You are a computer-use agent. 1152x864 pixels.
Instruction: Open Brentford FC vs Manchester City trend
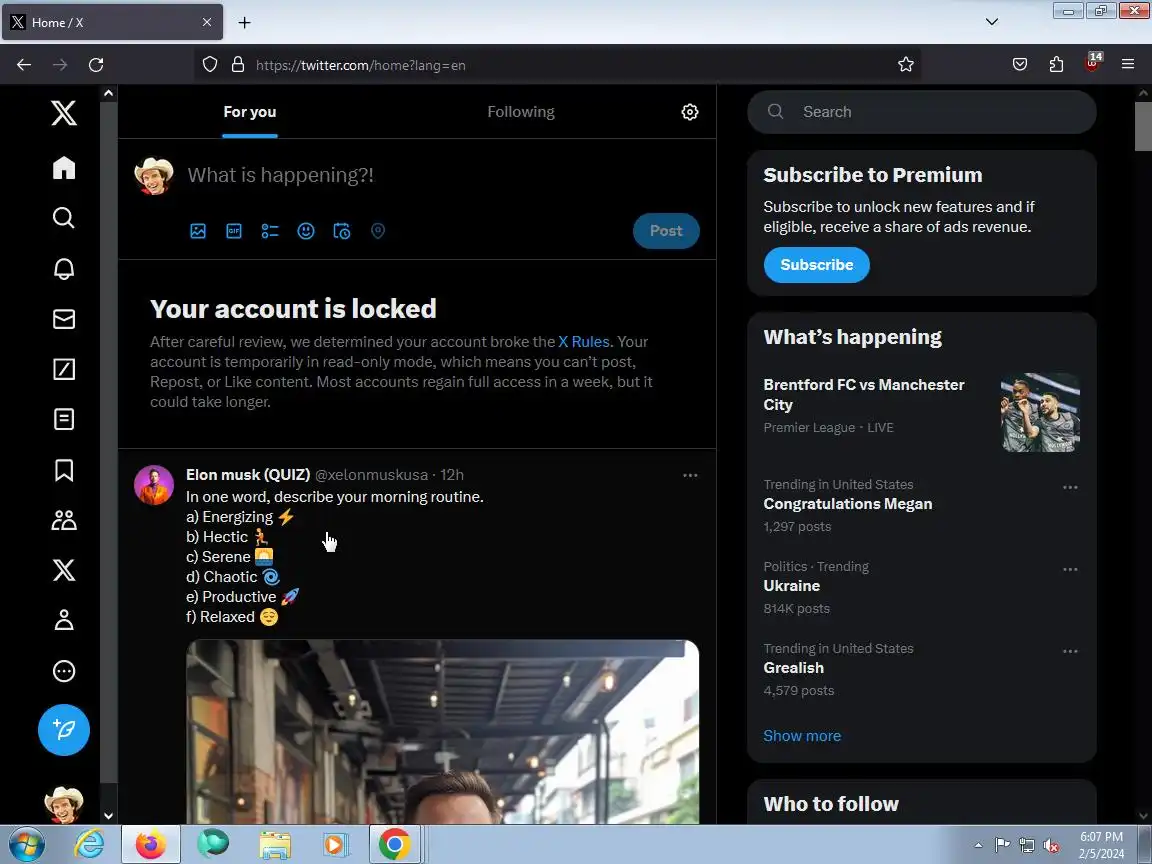[921, 411]
